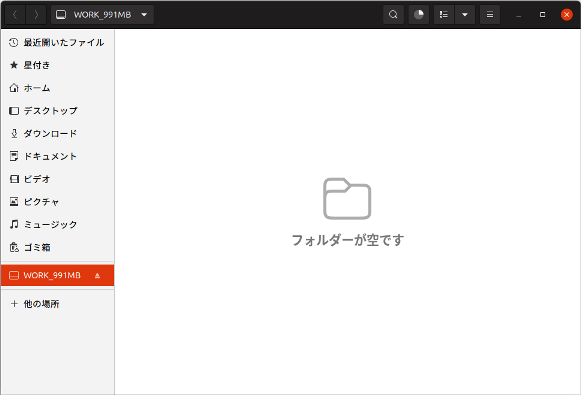Click the film icon beside ビデオ
The image size is (581, 395).
tap(14, 179)
